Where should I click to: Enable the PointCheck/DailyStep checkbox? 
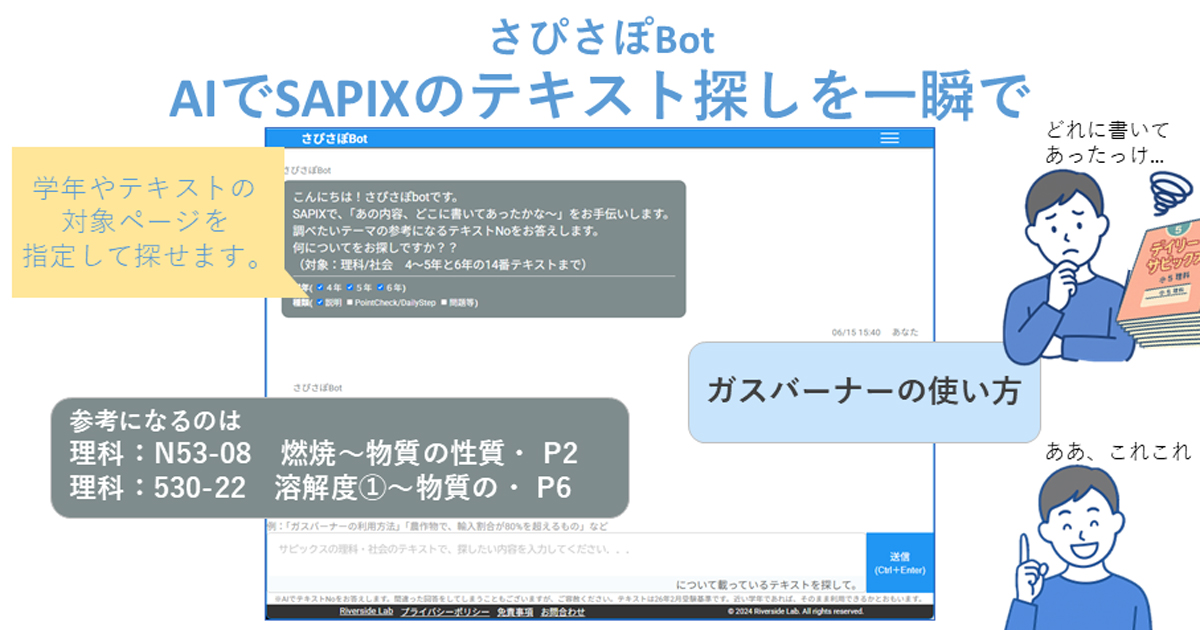pyautogui.click(x=350, y=302)
